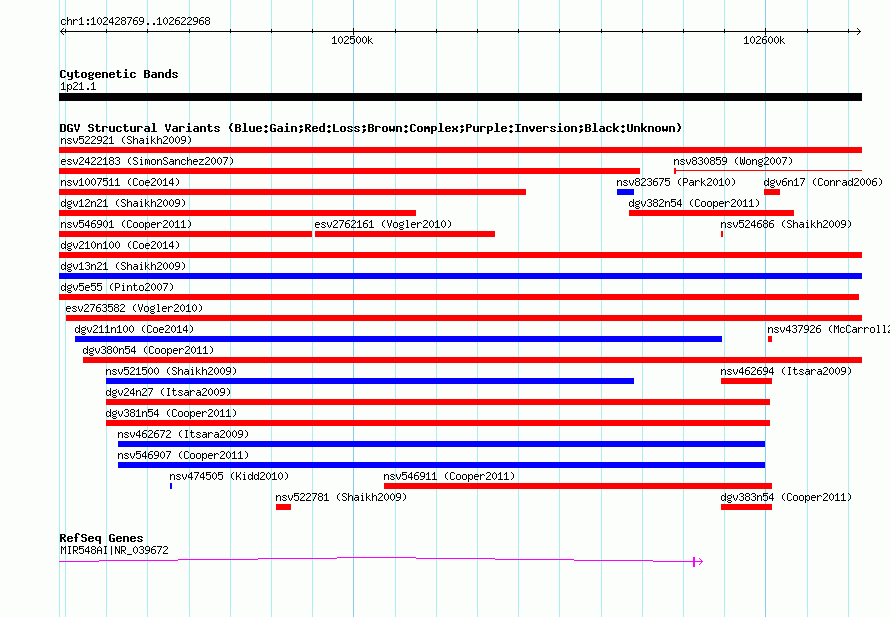Click the 102600k ruler tick label
The image size is (890, 617).
coord(764,40)
